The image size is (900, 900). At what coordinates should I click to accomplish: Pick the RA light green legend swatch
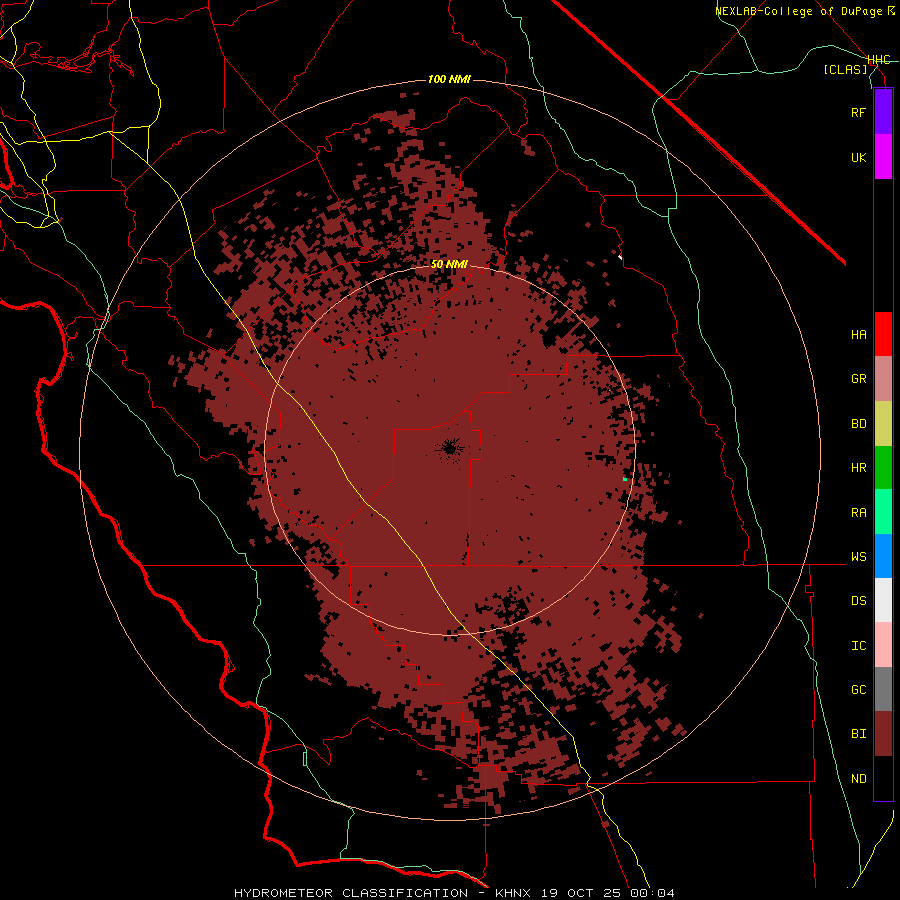[883, 512]
